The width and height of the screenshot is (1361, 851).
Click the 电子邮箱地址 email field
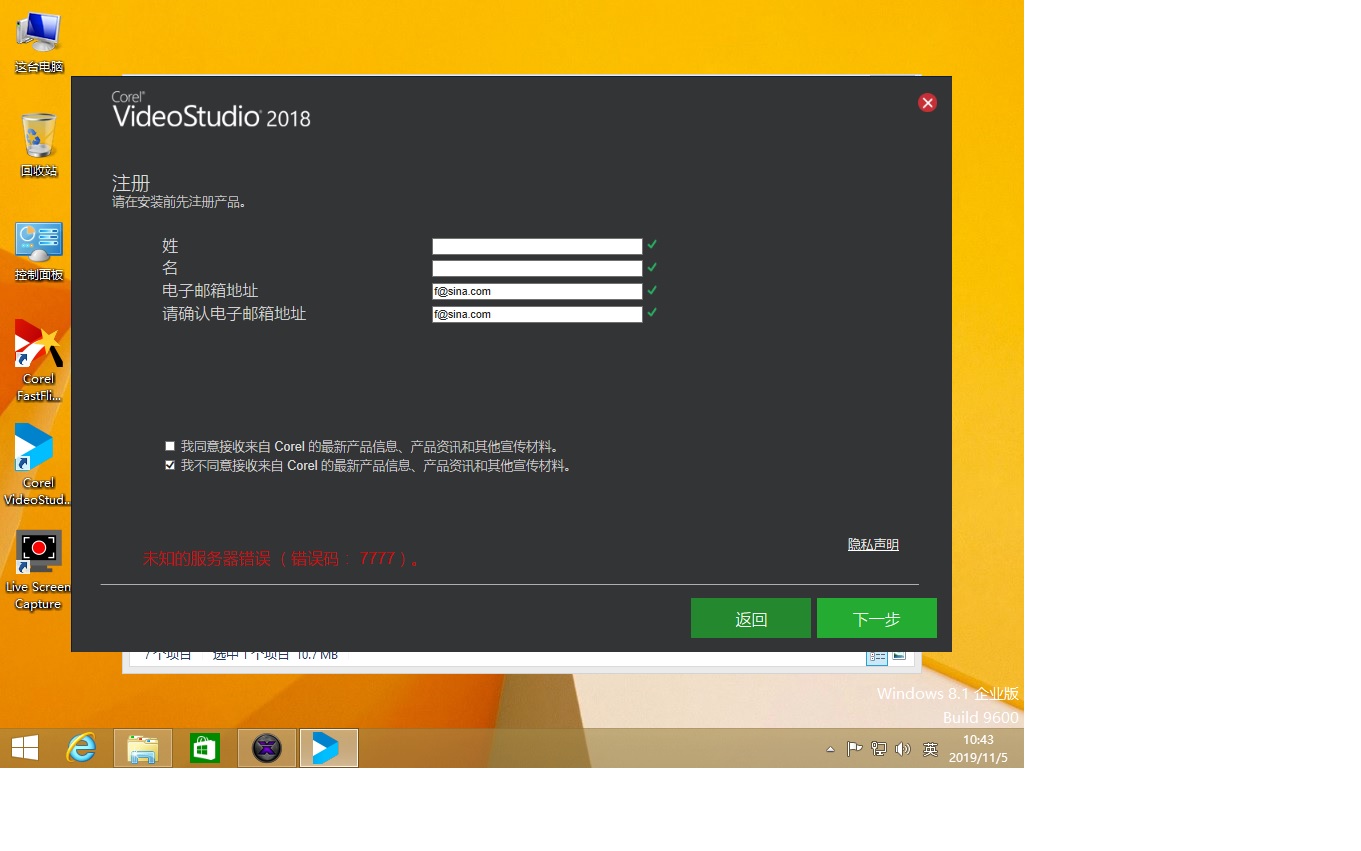pos(537,292)
